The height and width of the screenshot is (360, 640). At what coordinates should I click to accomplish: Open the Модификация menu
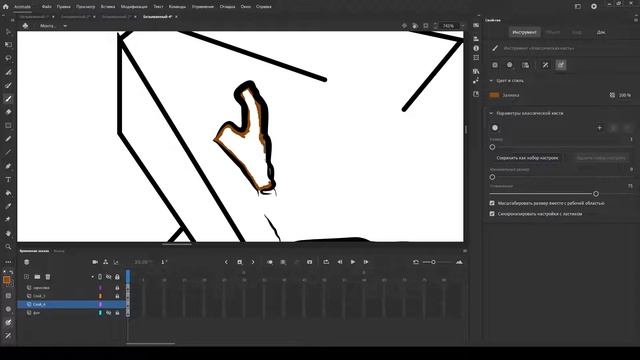tap(134, 7)
